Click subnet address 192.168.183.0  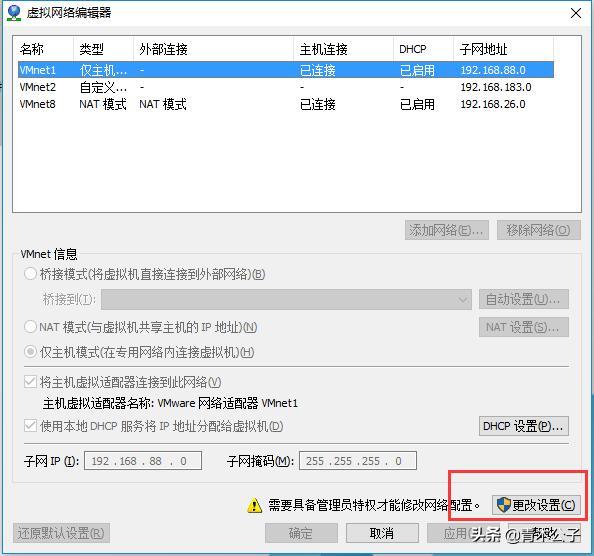click(496, 87)
